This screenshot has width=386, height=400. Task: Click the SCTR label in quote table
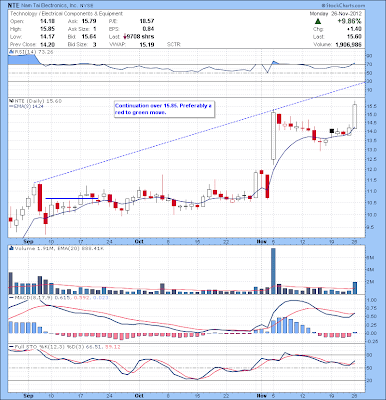point(173,44)
